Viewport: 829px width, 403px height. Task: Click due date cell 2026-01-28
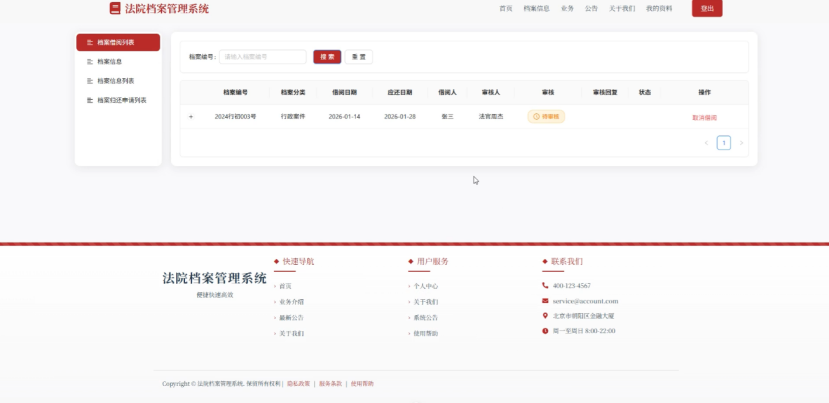pyautogui.click(x=400, y=116)
